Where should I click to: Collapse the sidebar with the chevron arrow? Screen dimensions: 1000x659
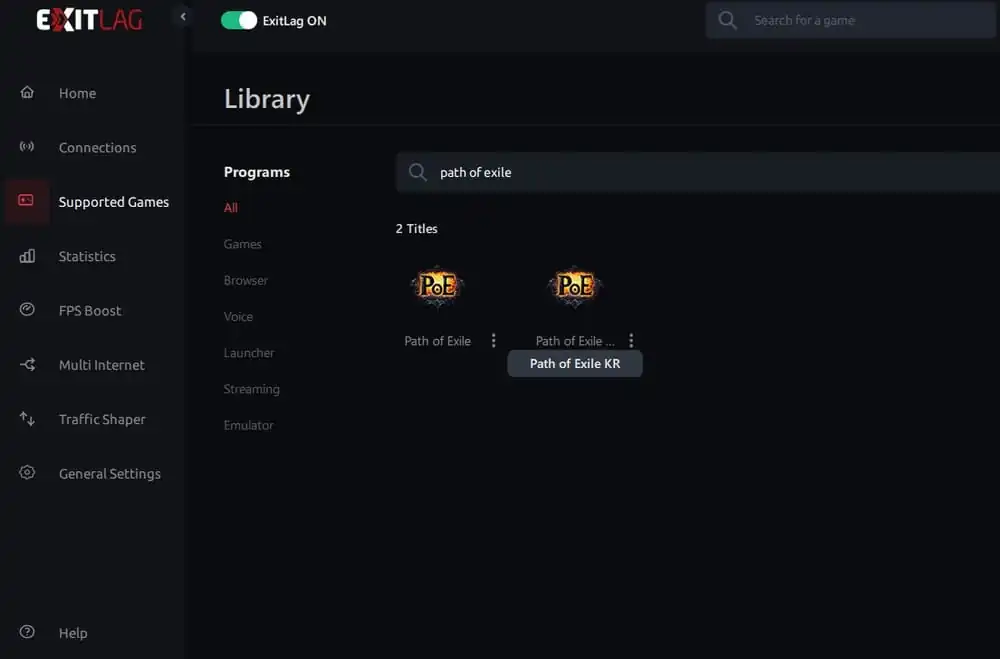pos(183,17)
